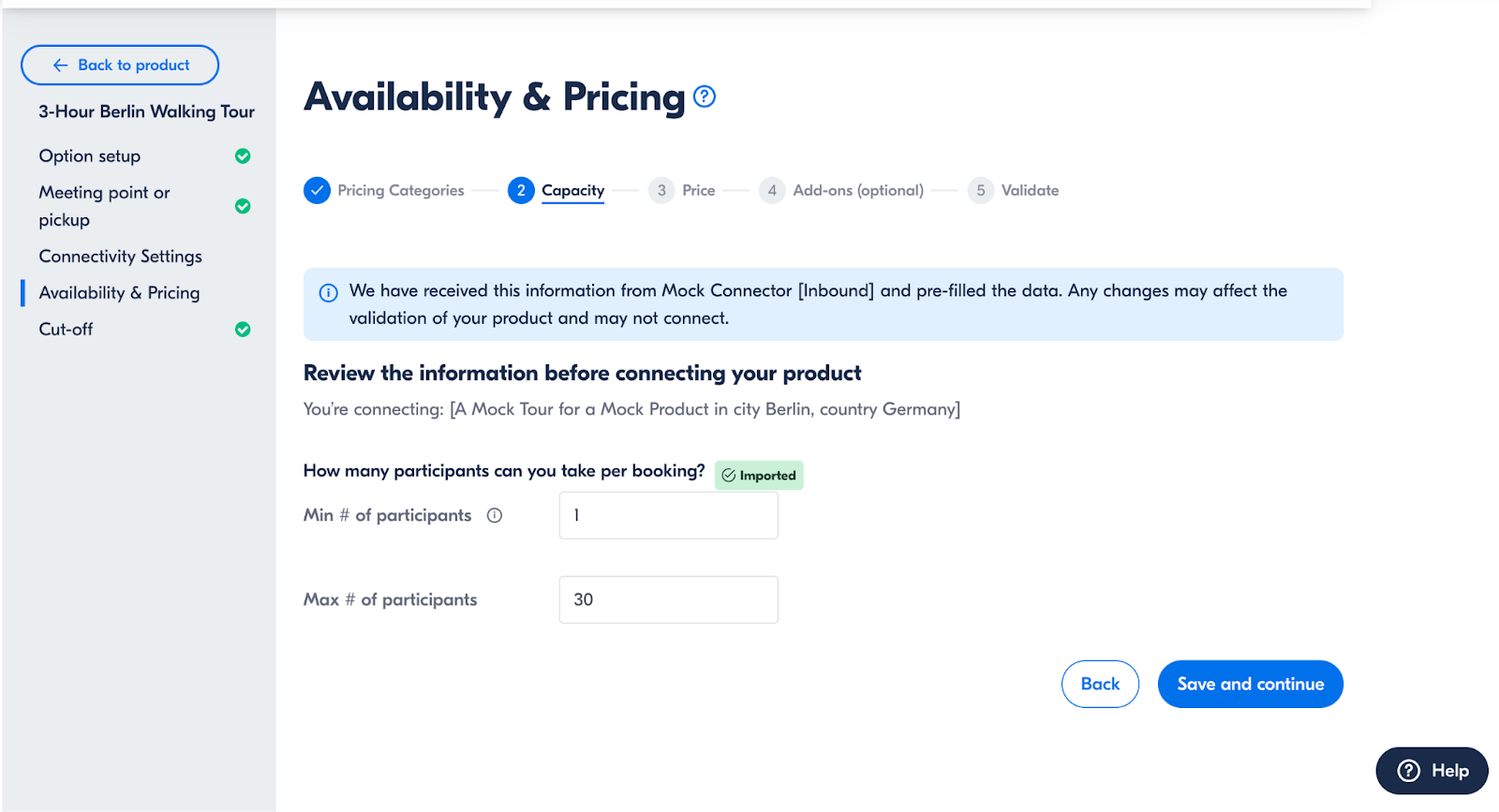Image resolution: width=1499 pixels, height=812 pixels.
Task: Click Save and continue
Action: [1251, 684]
